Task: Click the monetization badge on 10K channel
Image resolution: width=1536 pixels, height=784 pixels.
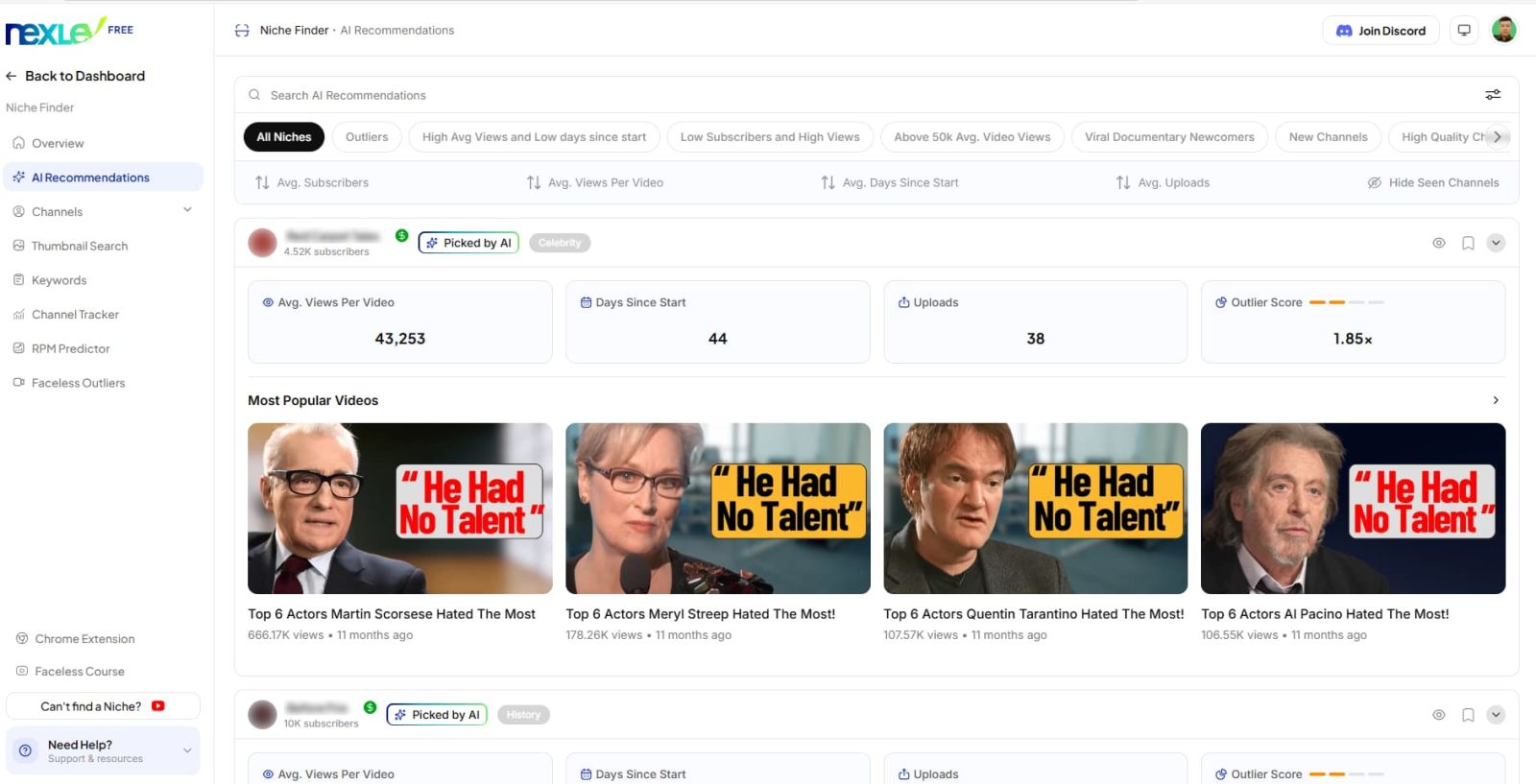Action: [370, 707]
